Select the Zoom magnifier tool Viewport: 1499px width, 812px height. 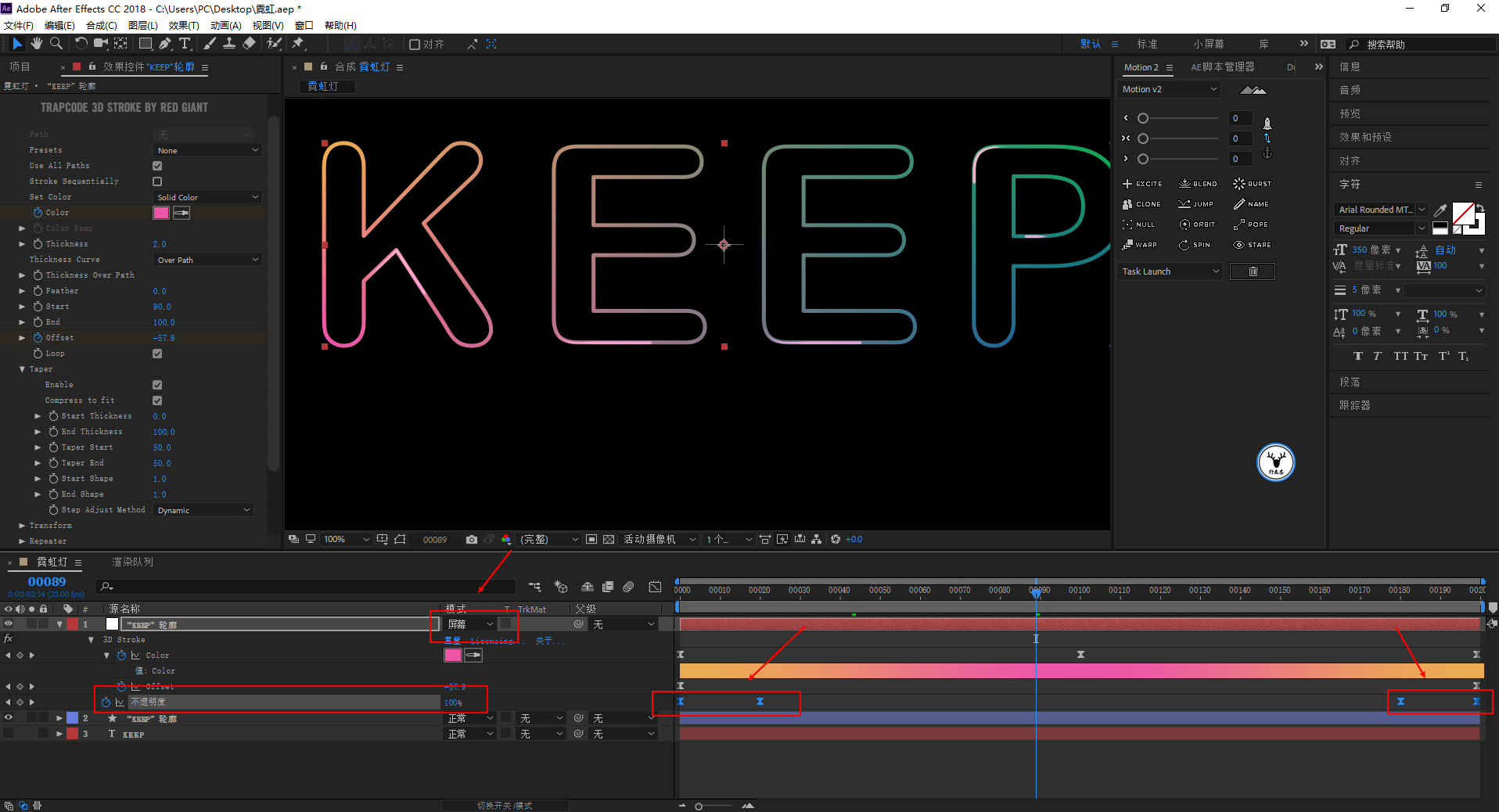pyautogui.click(x=56, y=44)
